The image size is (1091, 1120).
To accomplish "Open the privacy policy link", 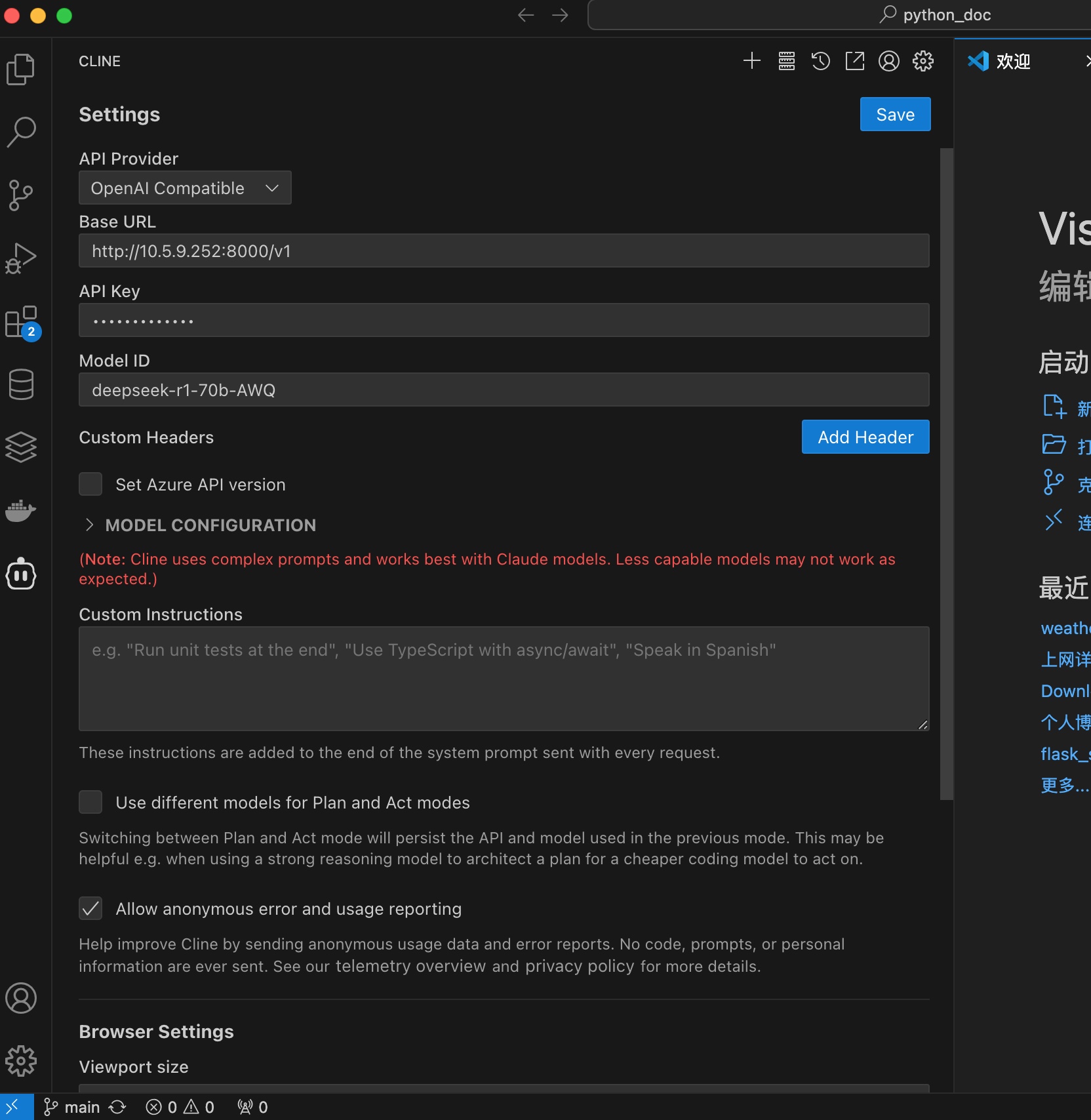I will tap(580, 966).
